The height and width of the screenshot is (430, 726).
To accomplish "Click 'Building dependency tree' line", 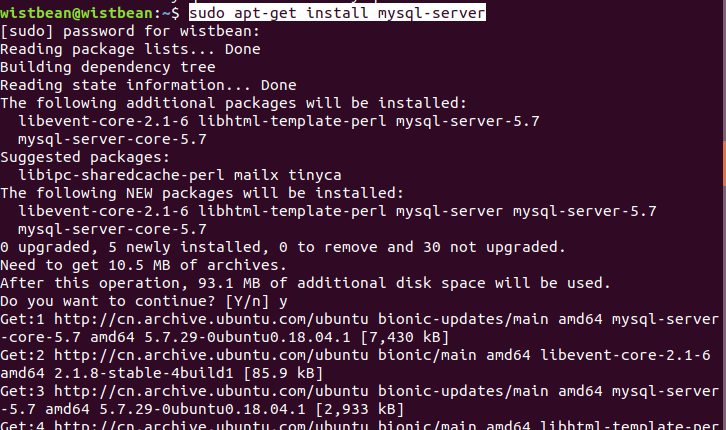I will pos(108,68).
